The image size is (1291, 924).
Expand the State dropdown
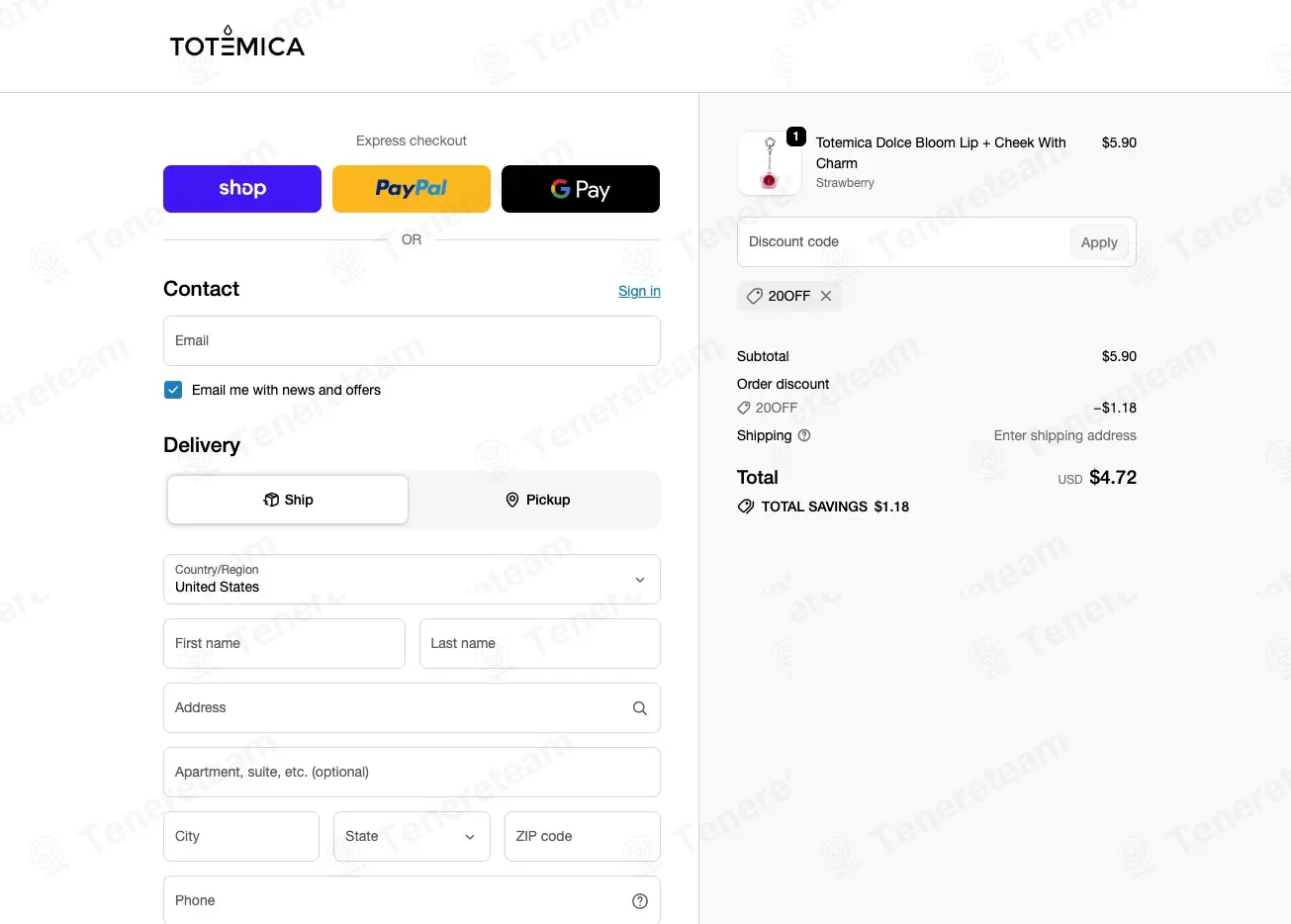click(412, 836)
